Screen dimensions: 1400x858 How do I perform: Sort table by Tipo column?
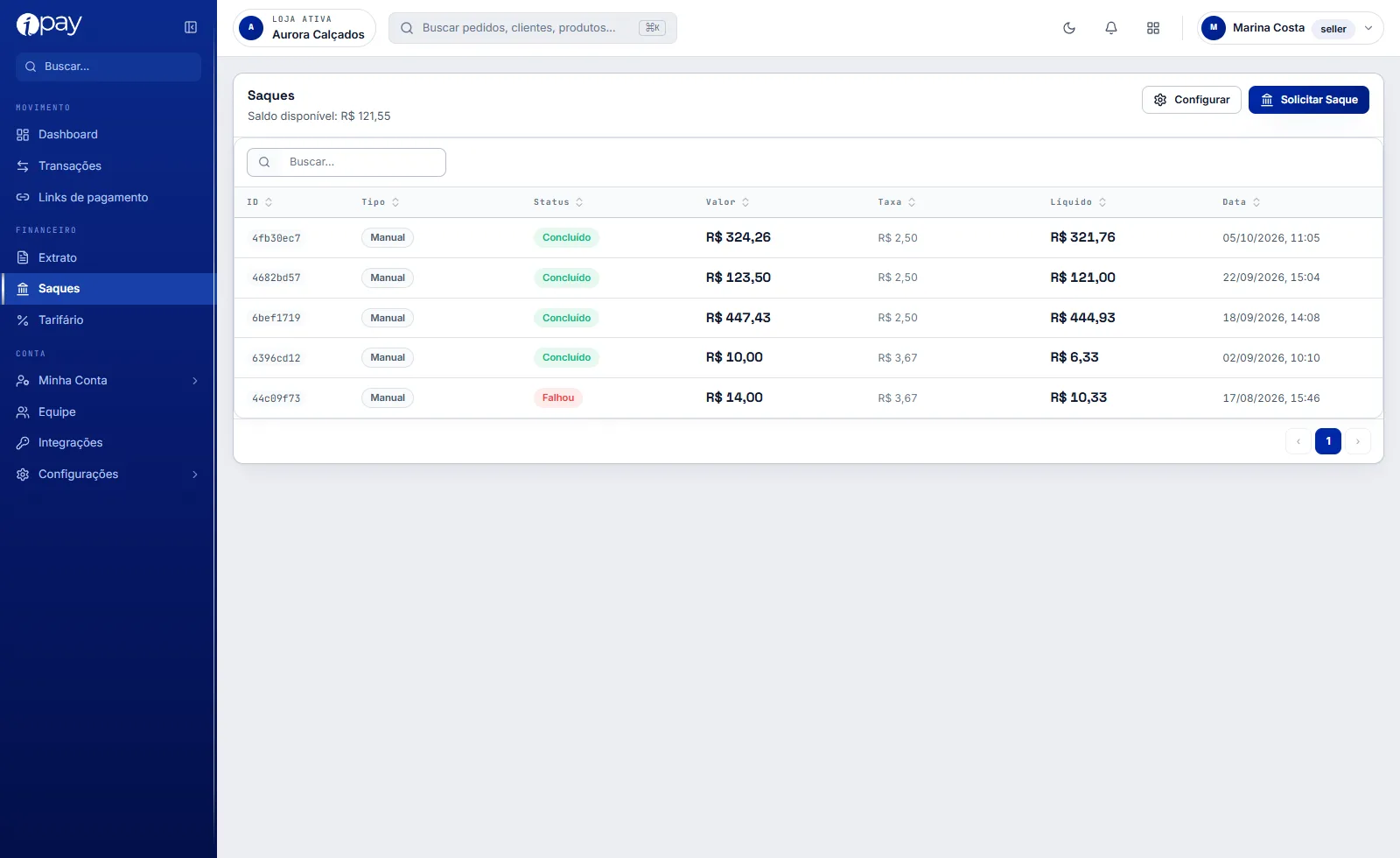[381, 202]
